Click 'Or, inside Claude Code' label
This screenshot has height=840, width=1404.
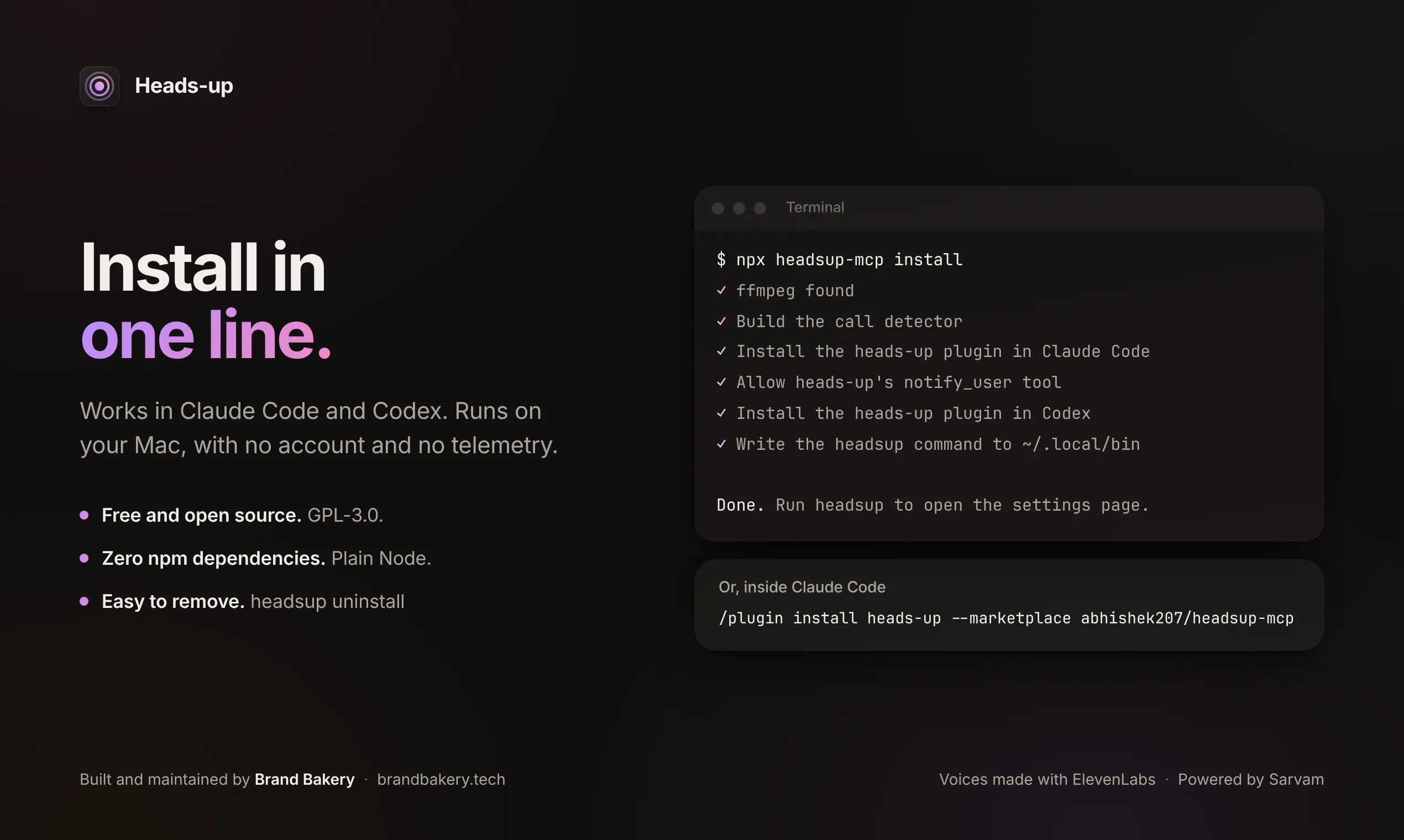[x=801, y=587]
